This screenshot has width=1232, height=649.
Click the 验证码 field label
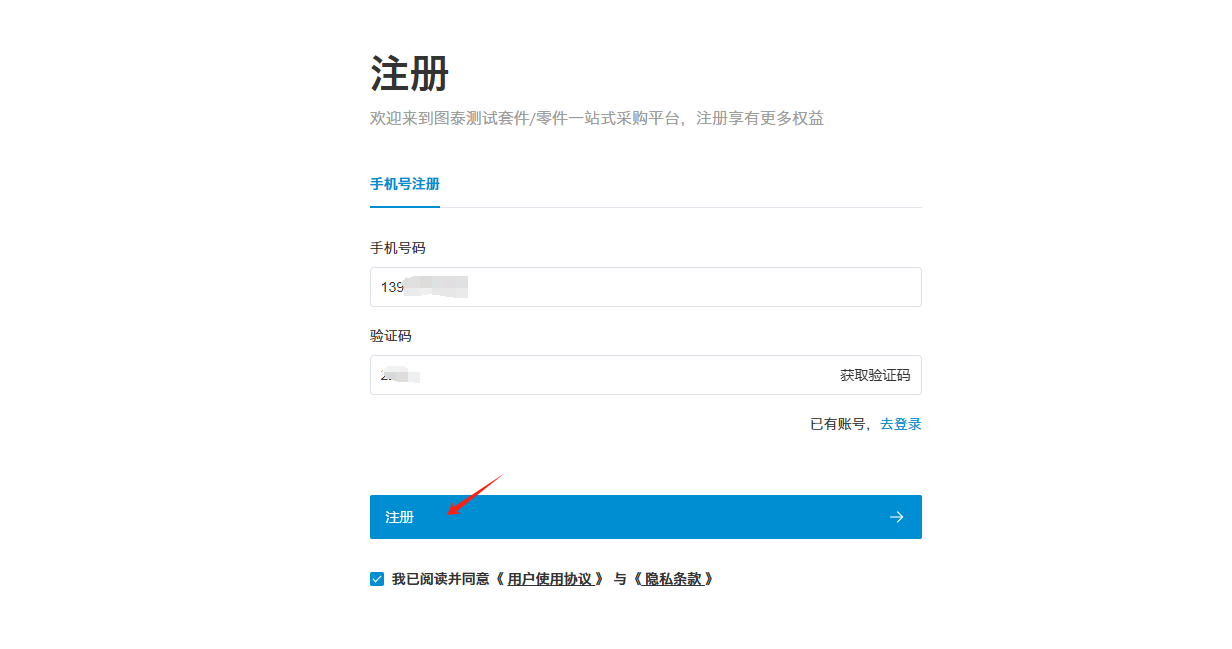(391, 336)
